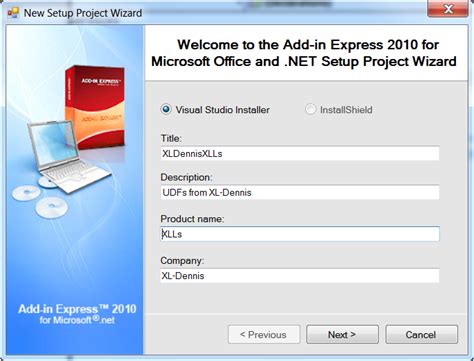Click the larger CD disc graphic
The height and width of the screenshot is (361, 474).
point(52,208)
